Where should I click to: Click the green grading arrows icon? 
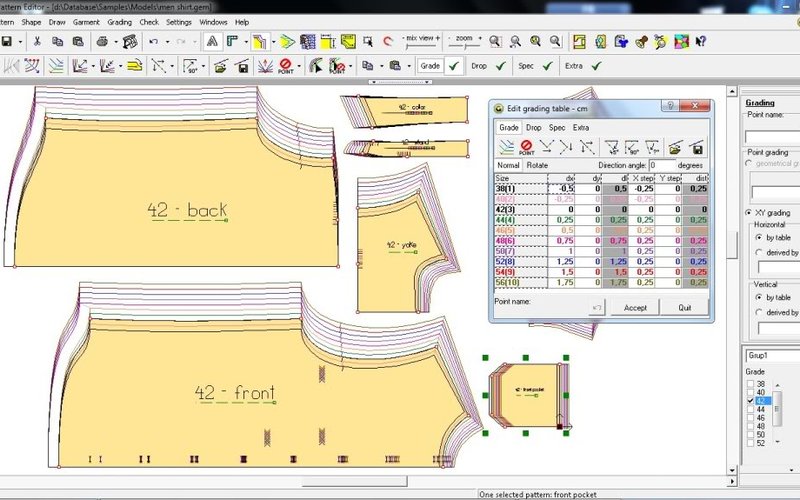point(287,42)
